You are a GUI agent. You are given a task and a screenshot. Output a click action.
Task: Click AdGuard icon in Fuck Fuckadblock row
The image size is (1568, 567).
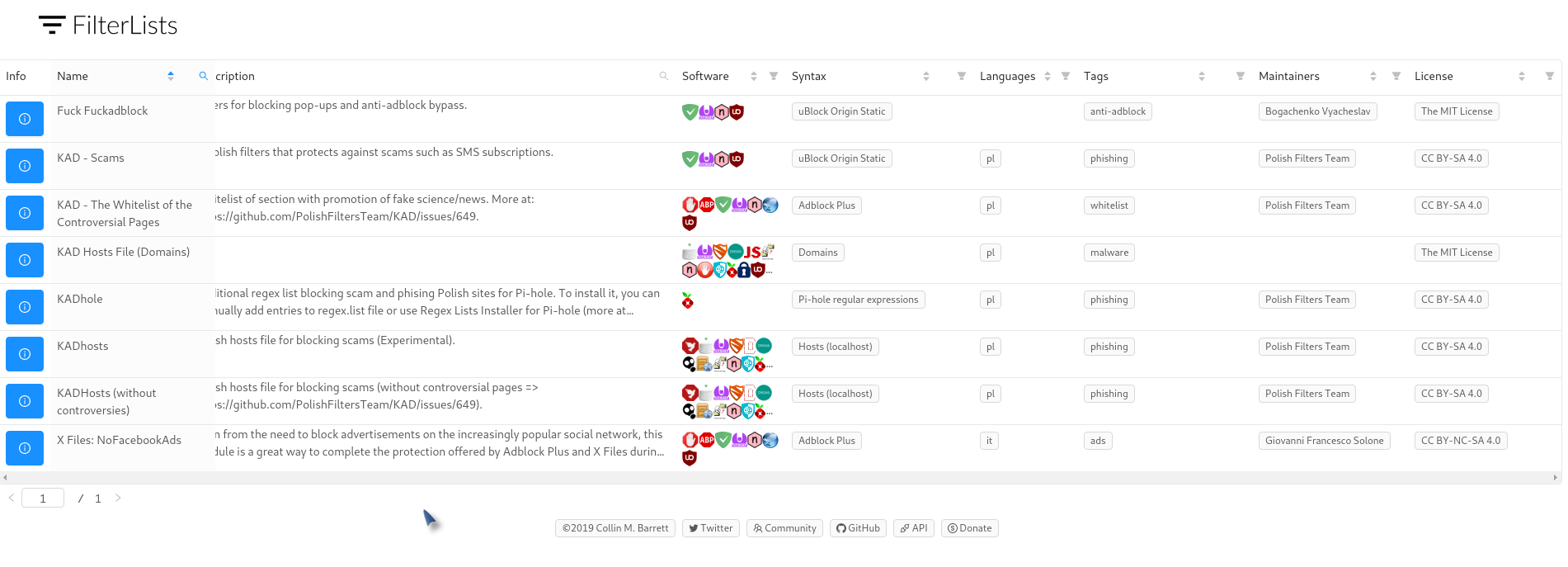click(x=690, y=111)
